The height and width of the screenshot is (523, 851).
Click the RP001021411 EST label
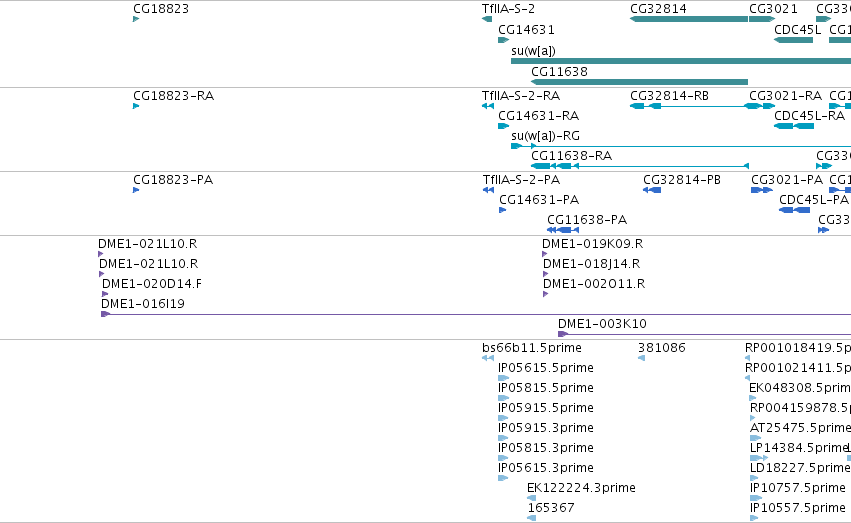798,368
